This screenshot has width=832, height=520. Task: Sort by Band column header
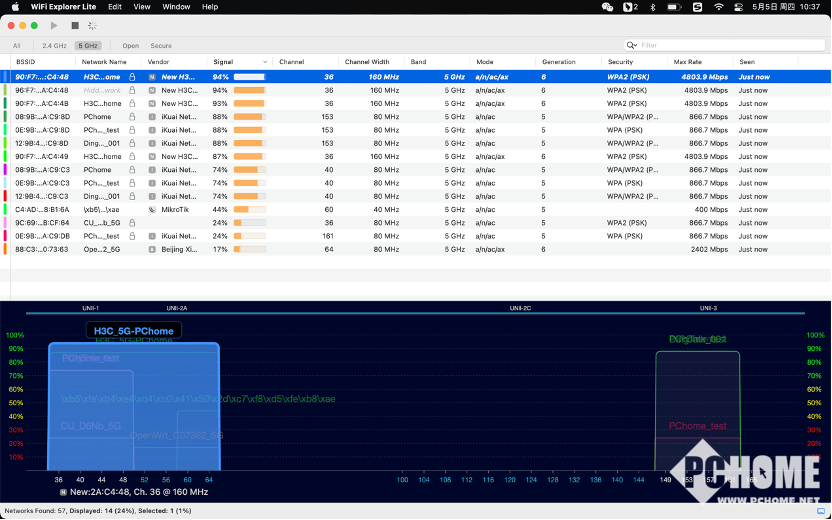pyautogui.click(x=418, y=62)
